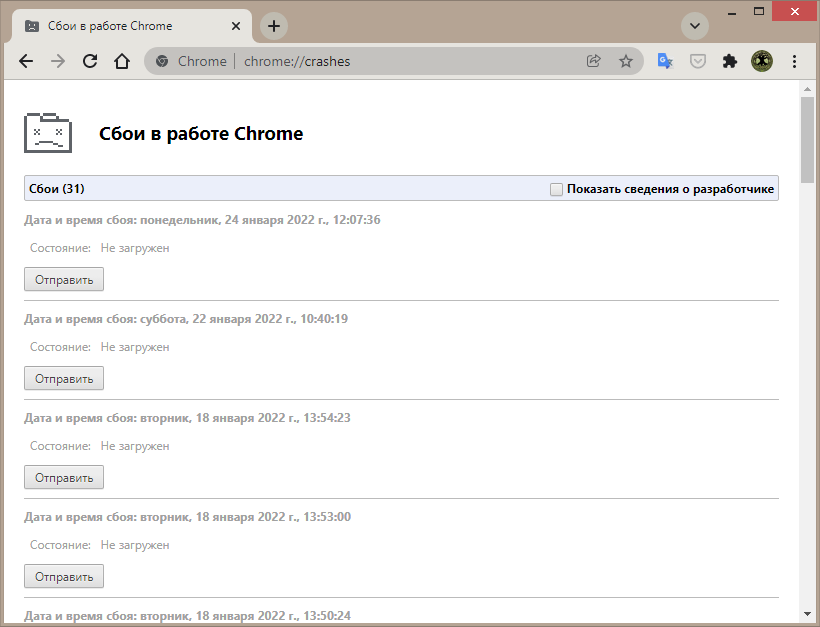The image size is (820, 627).
Task: Open a new tab with the plus button
Action: (x=274, y=26)
